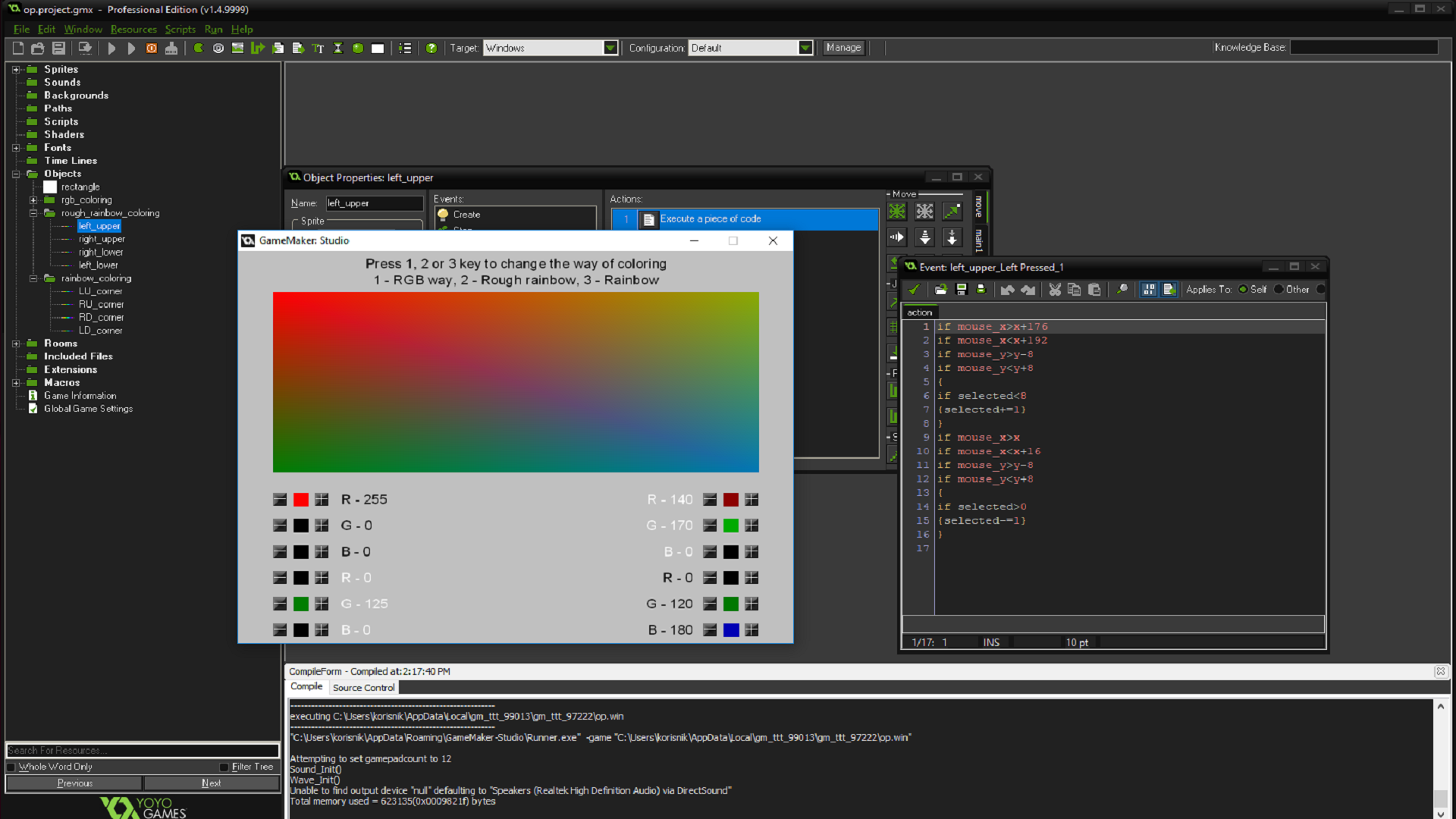Cut selected code with the scissors icon
The height and width of the screenshot is (819, 1456).
coord(1055,290)
